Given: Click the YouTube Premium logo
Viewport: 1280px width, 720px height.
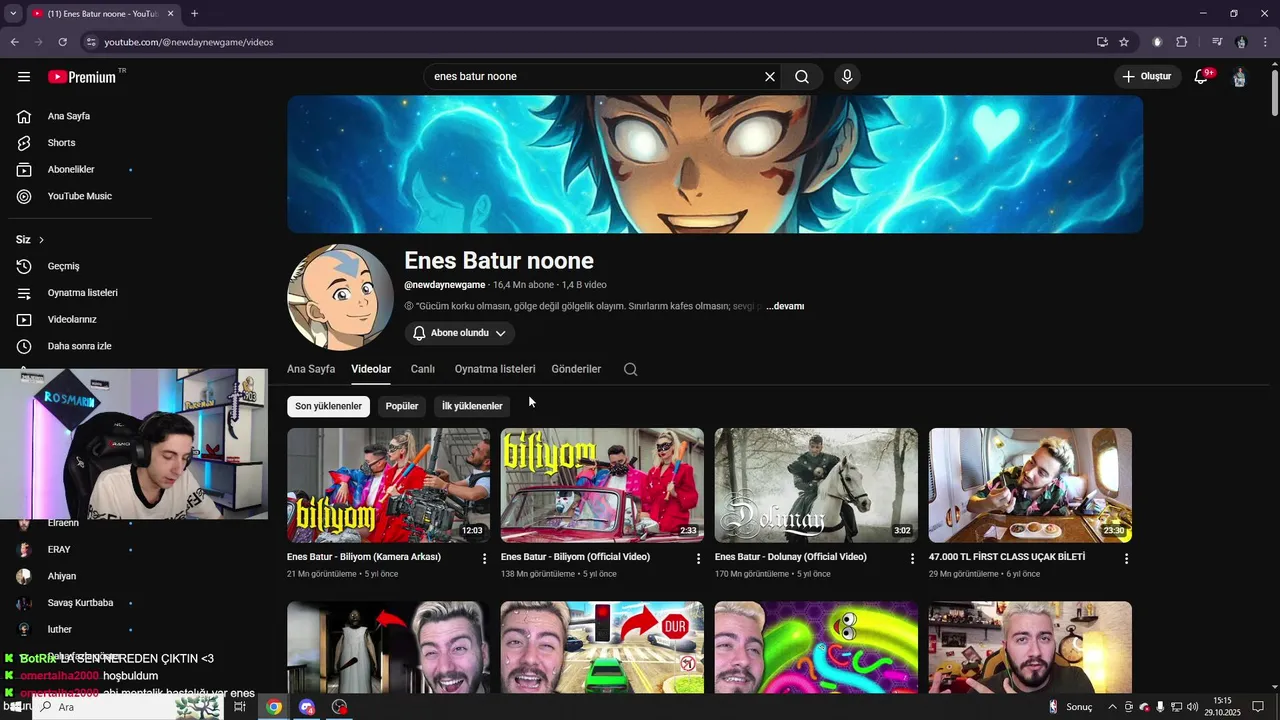Looking at the screenshot, I should click(x=82, y=77).
